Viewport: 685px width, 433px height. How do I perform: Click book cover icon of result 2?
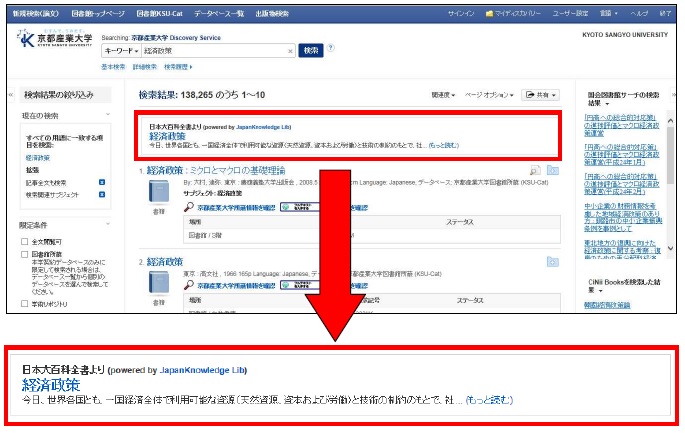(159, 282)
